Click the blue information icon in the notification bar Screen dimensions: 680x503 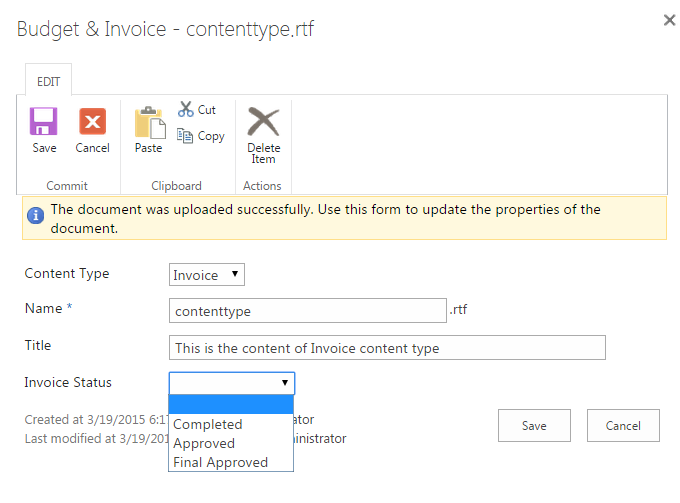[x=36, y=214]
